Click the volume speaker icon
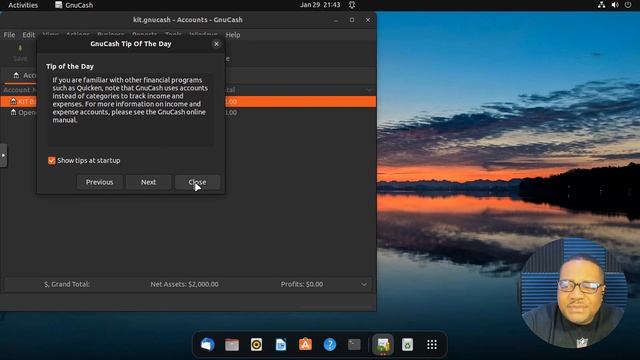 pos(615,5)
